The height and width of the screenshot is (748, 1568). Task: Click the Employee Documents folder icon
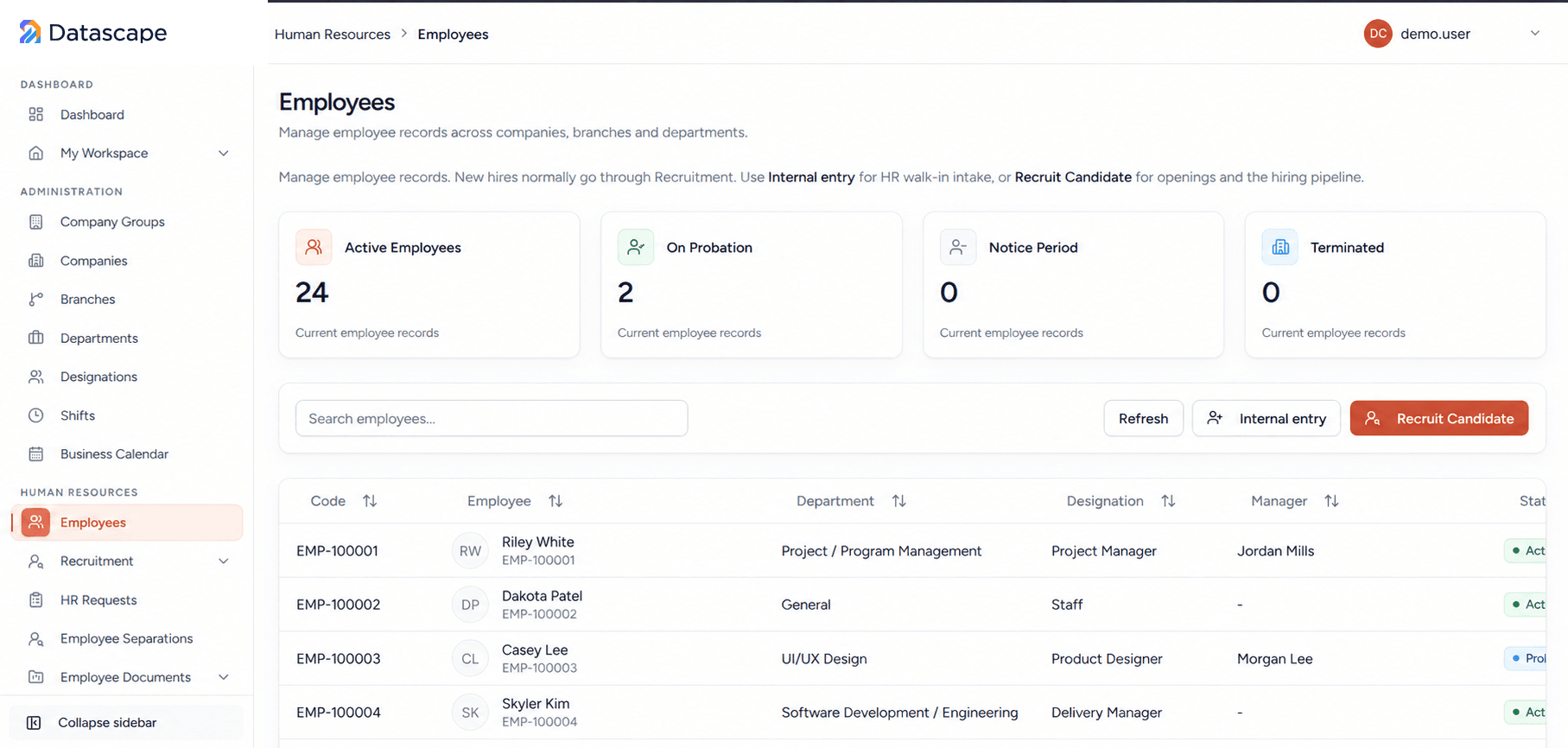point(36,677)
